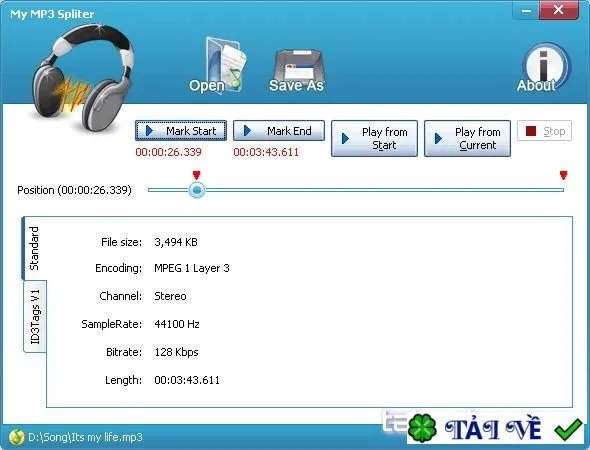The width and height of the screenshot is (590, 450).
Task: Click the music icon in status bar
Action: (17, 437)
